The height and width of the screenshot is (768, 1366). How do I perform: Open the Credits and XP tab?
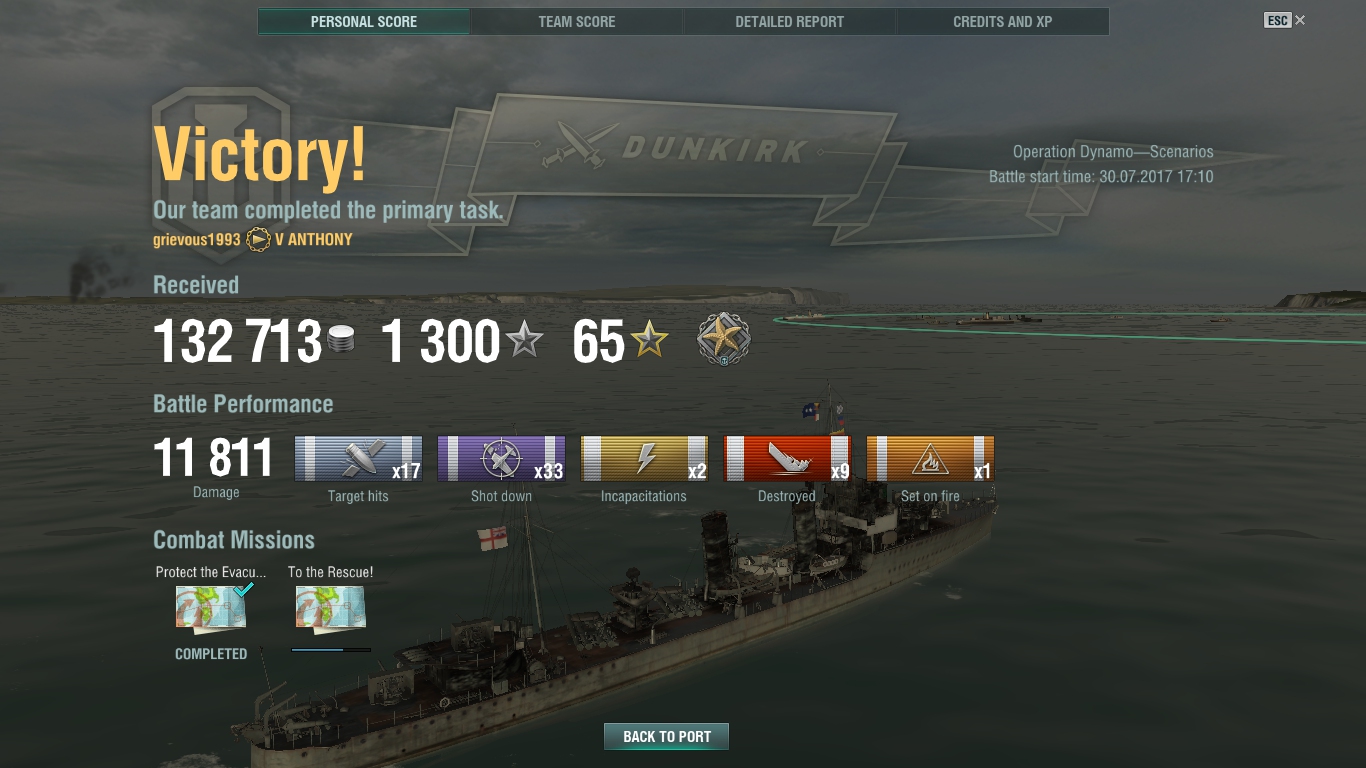pos(1003,21)
